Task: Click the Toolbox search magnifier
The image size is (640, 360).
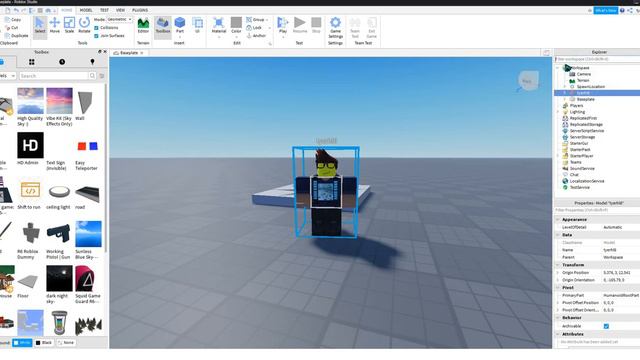Action: pos(92,76)
